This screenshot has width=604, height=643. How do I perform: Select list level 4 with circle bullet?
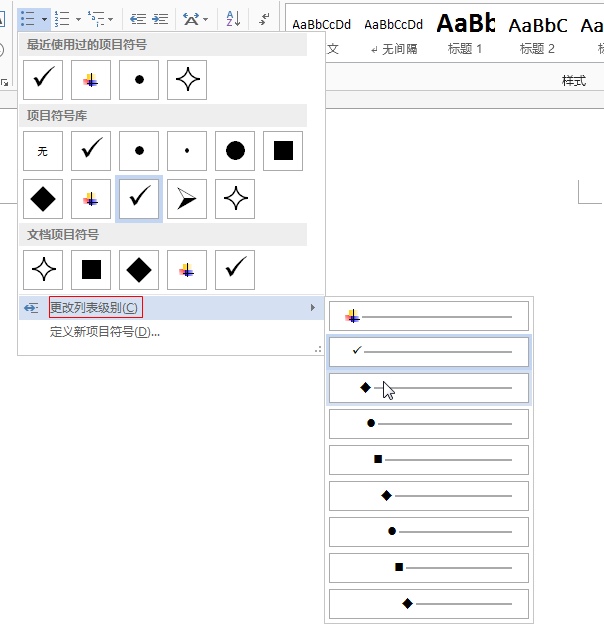pos(429,424)
